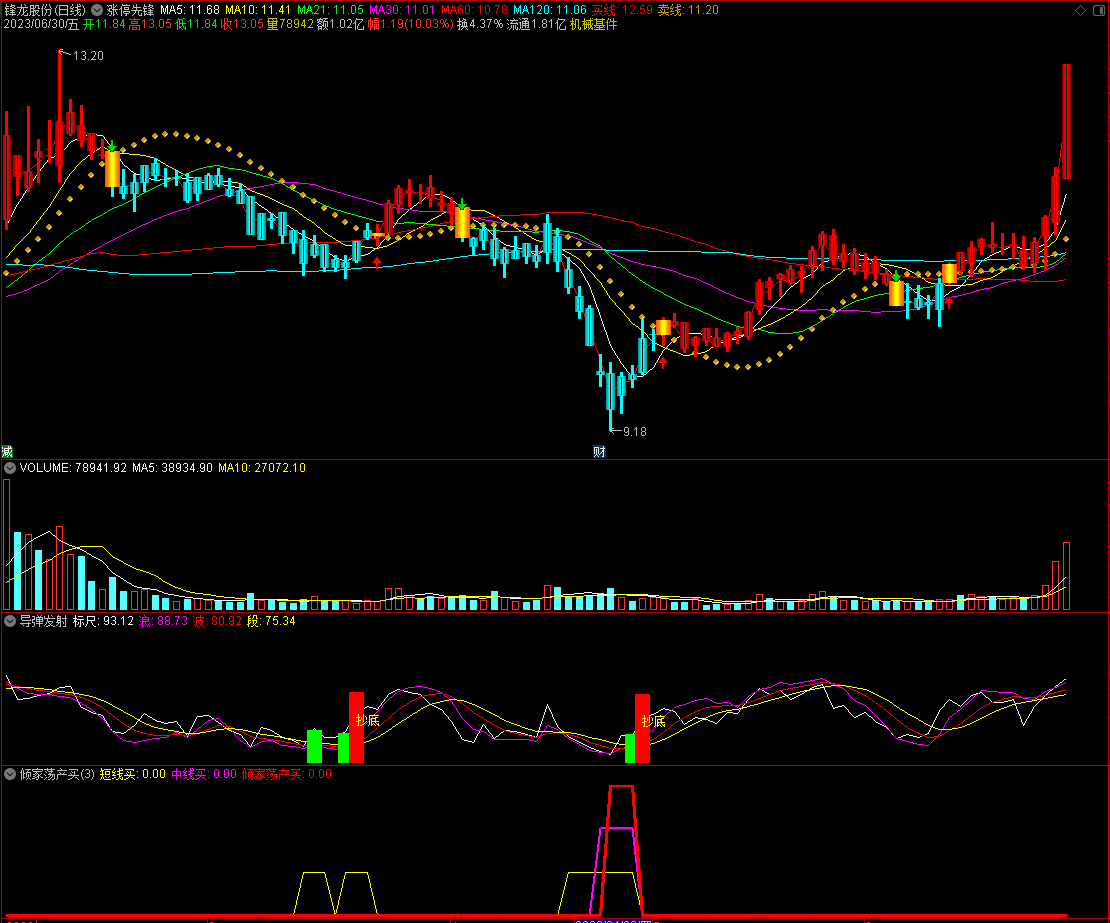The height and width of the screenshot is (923, 1110).
Task: Click the 13.20 high price label
Action: pyautogui.click(x=88, y=56)
